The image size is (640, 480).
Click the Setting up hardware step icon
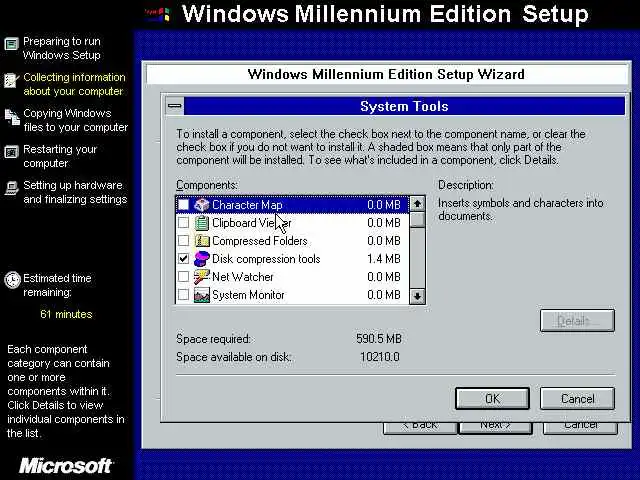pyautogui.click(x=11, y=188)
